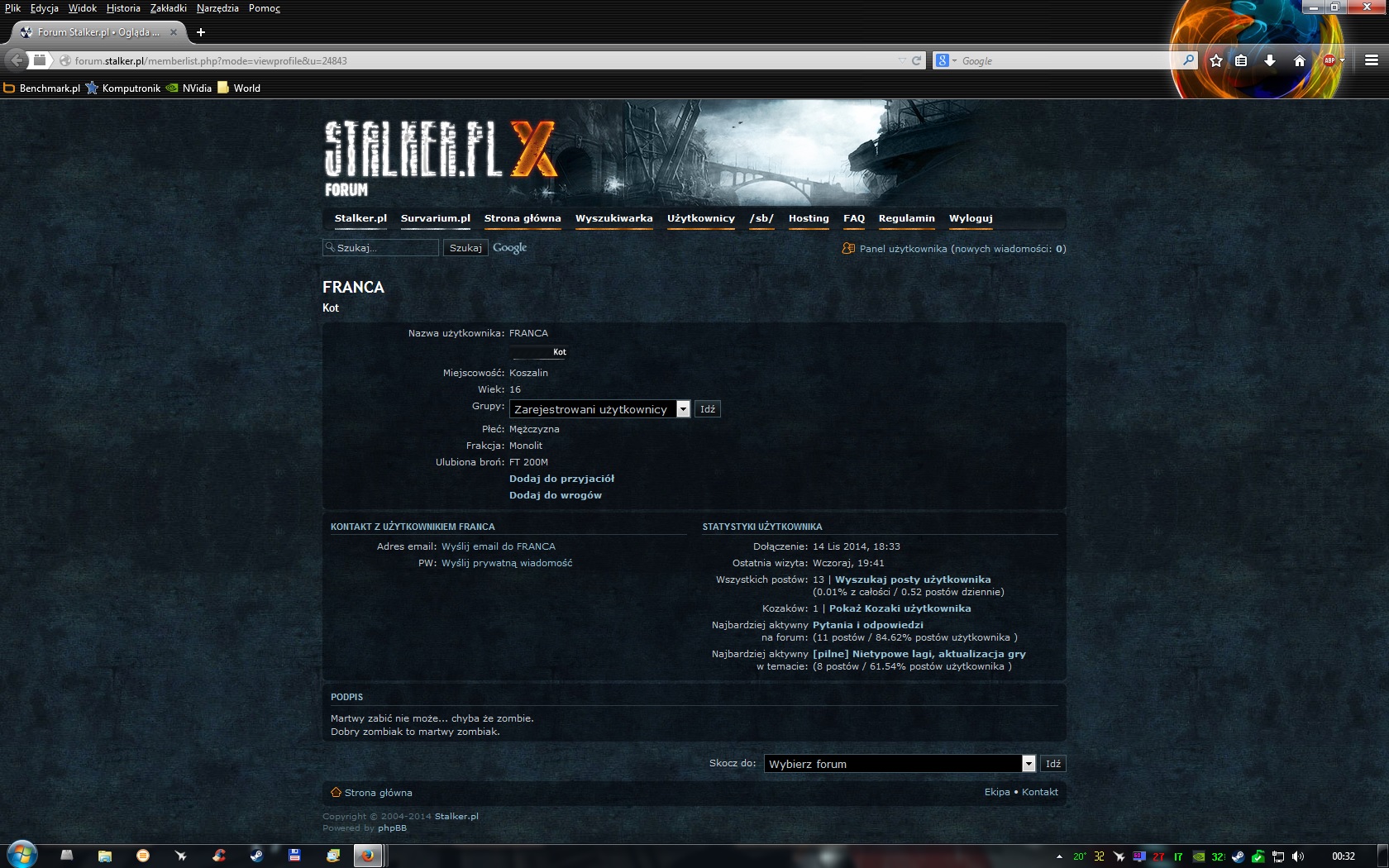
Task: Open the Google search engine selector arrow
Action: pyautogui.click(x=954, y=60)
